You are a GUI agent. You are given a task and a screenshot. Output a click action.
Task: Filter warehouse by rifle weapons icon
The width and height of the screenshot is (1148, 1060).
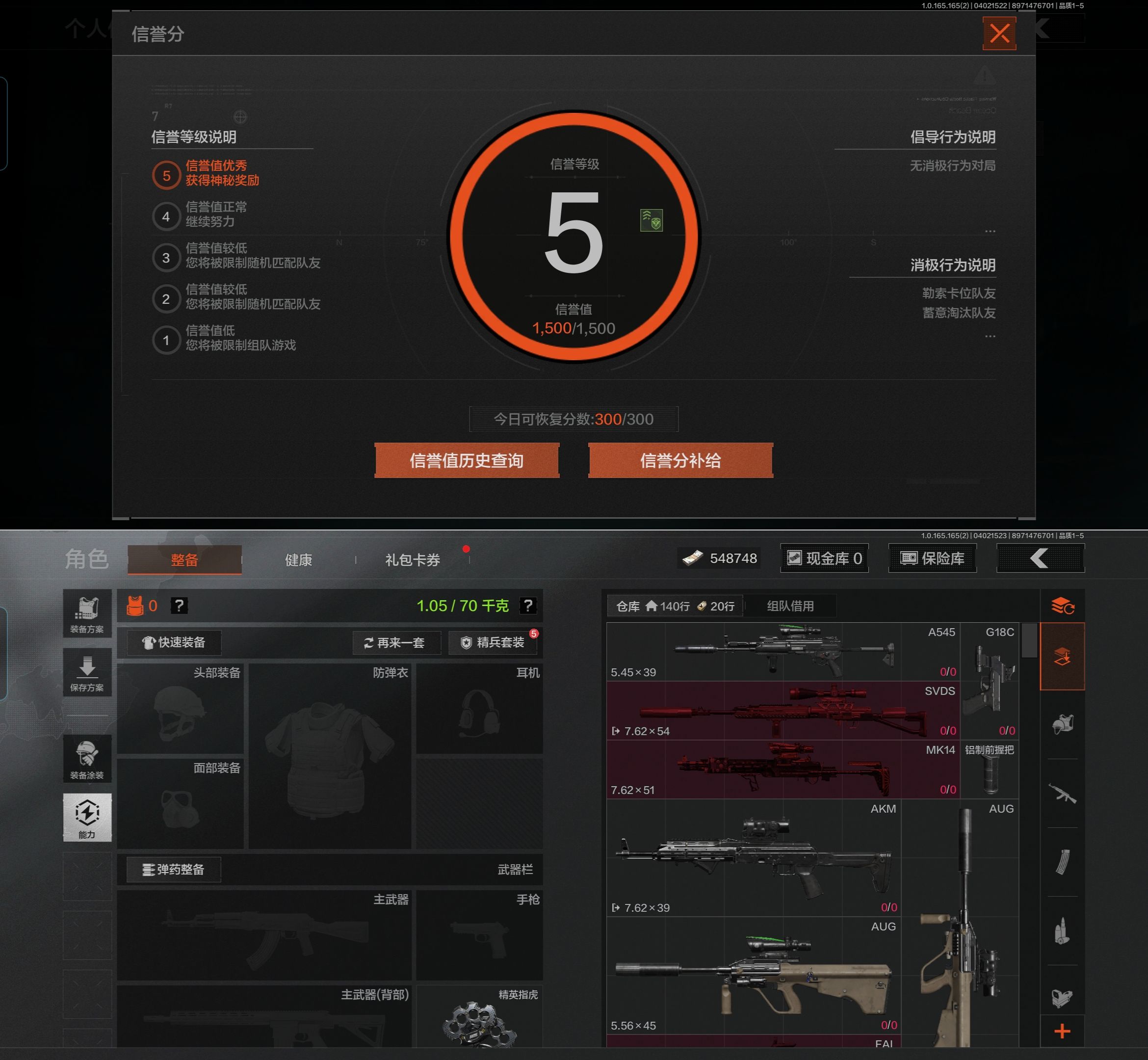click(x=1062, y=793)
